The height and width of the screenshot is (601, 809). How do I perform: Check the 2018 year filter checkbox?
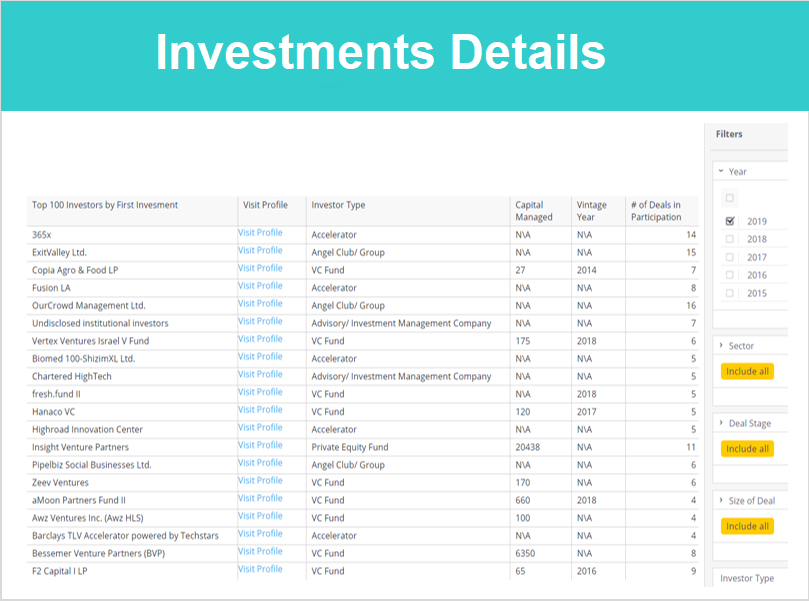tap(730, 239)
